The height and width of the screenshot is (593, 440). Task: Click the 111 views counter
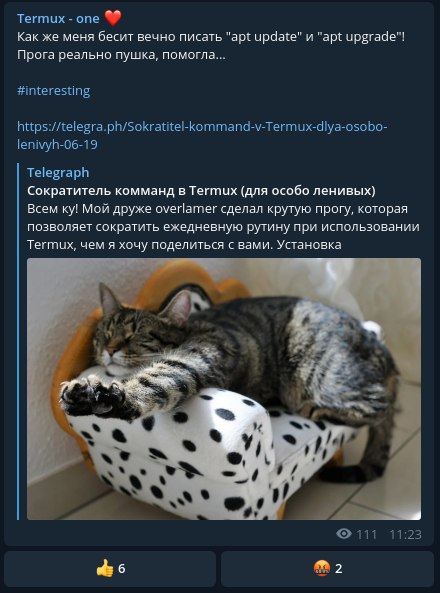pyautogui.click(x=366, y=534)
